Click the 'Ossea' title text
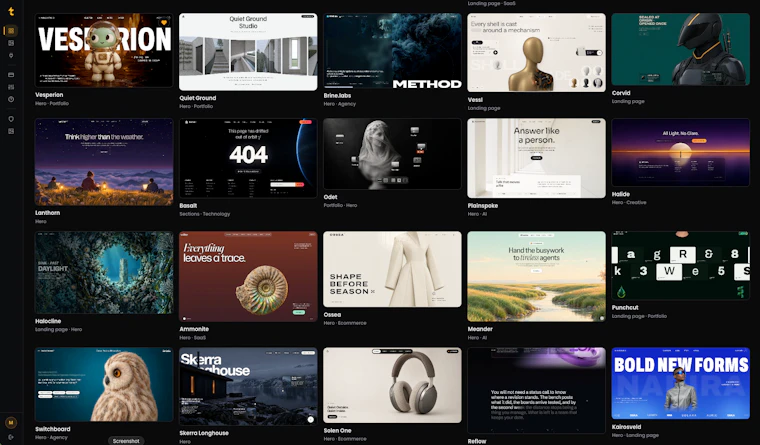The image size is (760, 445). click(x=332, y=315)
